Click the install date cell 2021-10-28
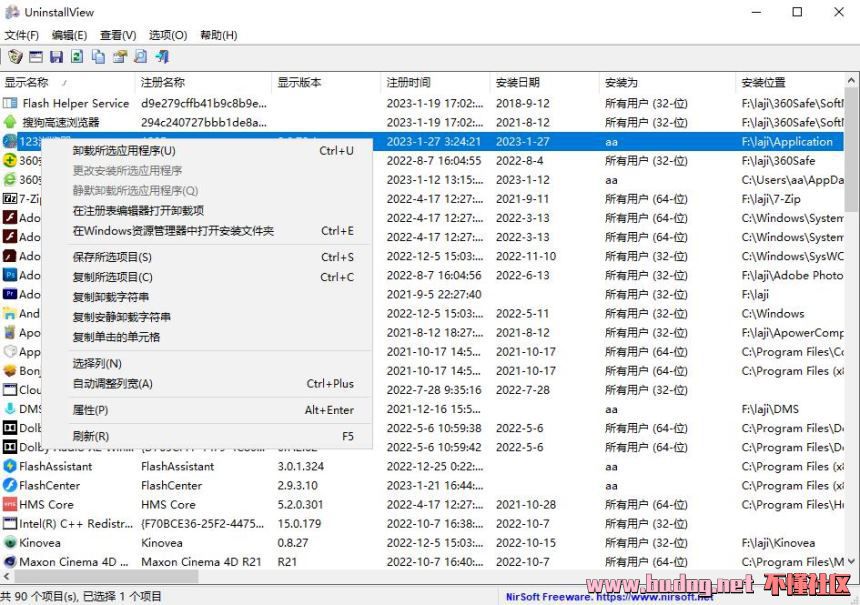The width and height of the screenshot is (860, 605). tap(526, 505)
